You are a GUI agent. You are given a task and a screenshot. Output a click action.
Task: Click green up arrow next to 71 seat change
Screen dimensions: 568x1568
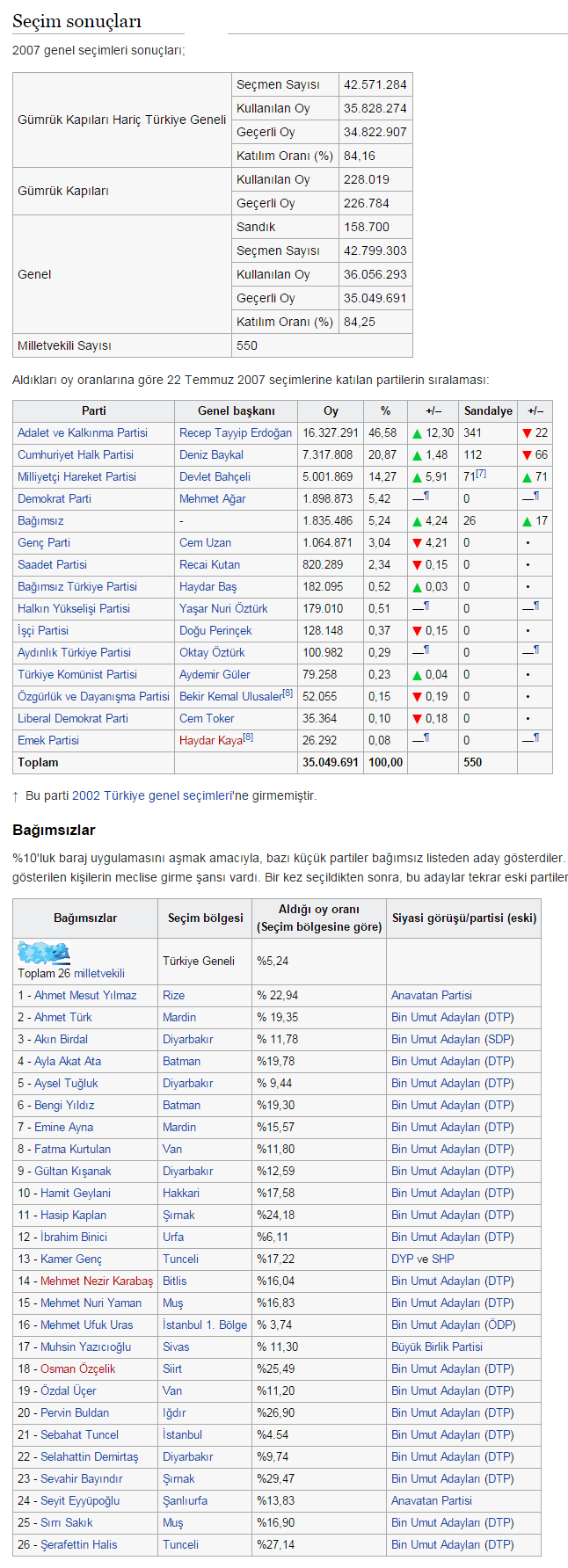pyautogui.click(x=527, y=477)
